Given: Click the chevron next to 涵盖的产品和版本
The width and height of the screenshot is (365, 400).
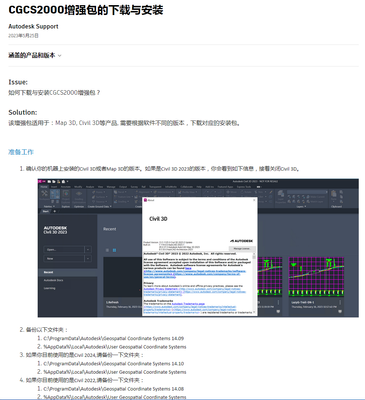Looking at the screenshot, I should click(60, 56).
